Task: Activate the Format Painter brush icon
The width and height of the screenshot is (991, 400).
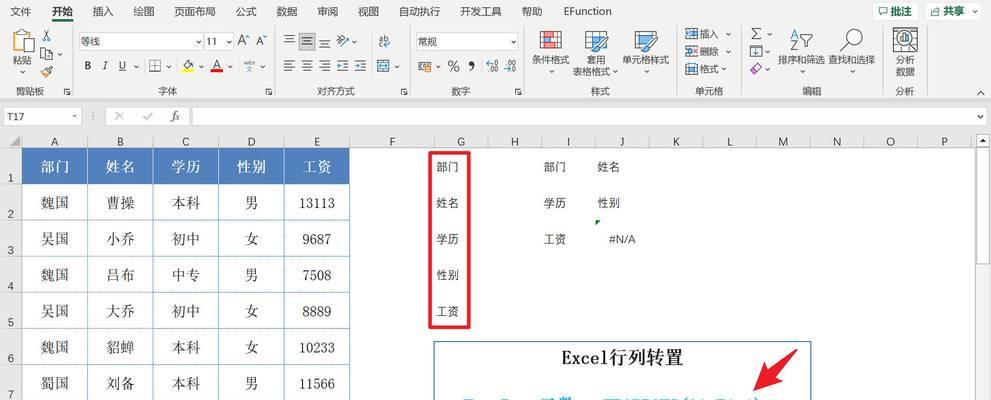Action: 47,72
